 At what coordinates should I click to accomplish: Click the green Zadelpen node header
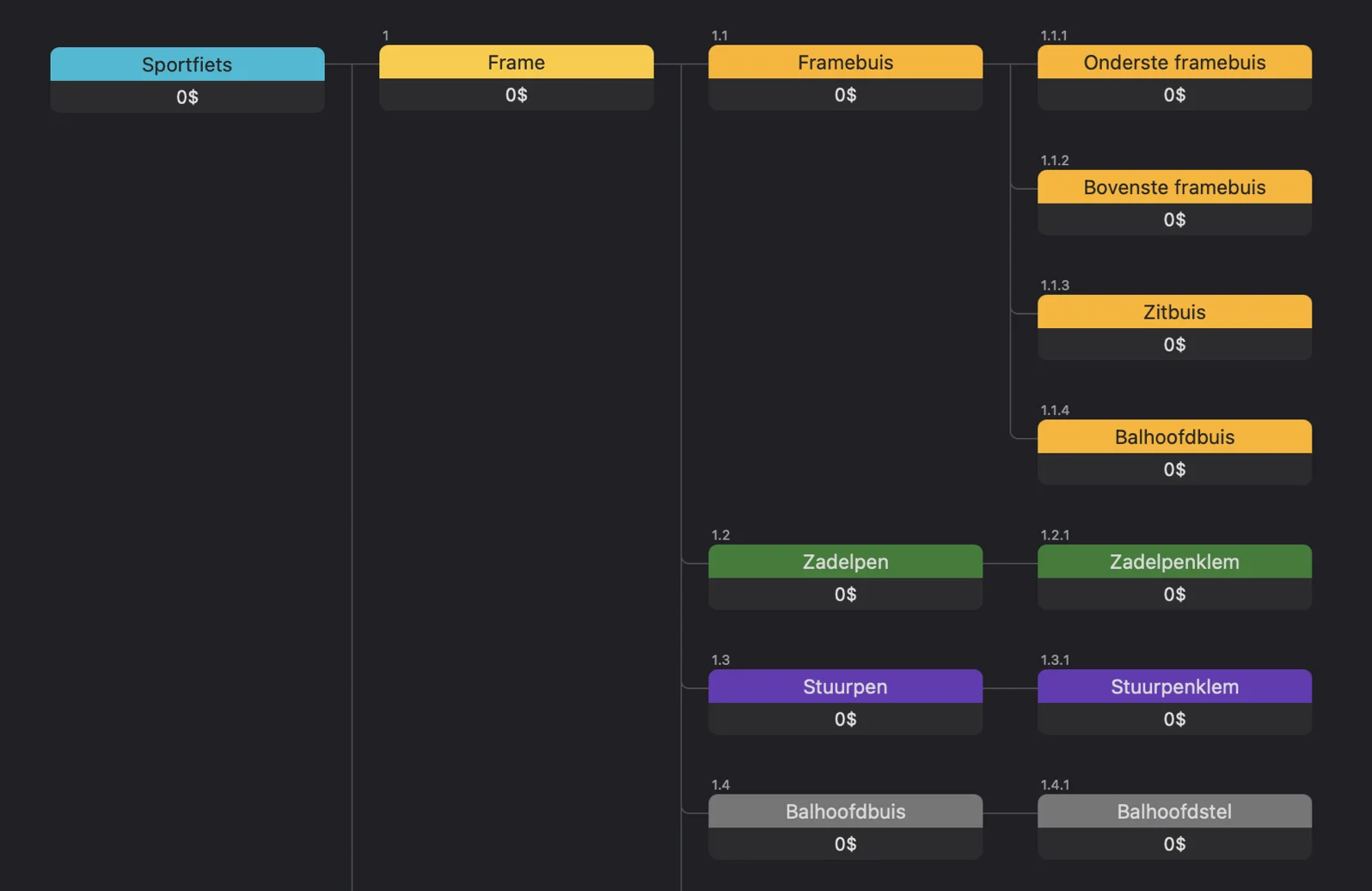tap(845, 562)
